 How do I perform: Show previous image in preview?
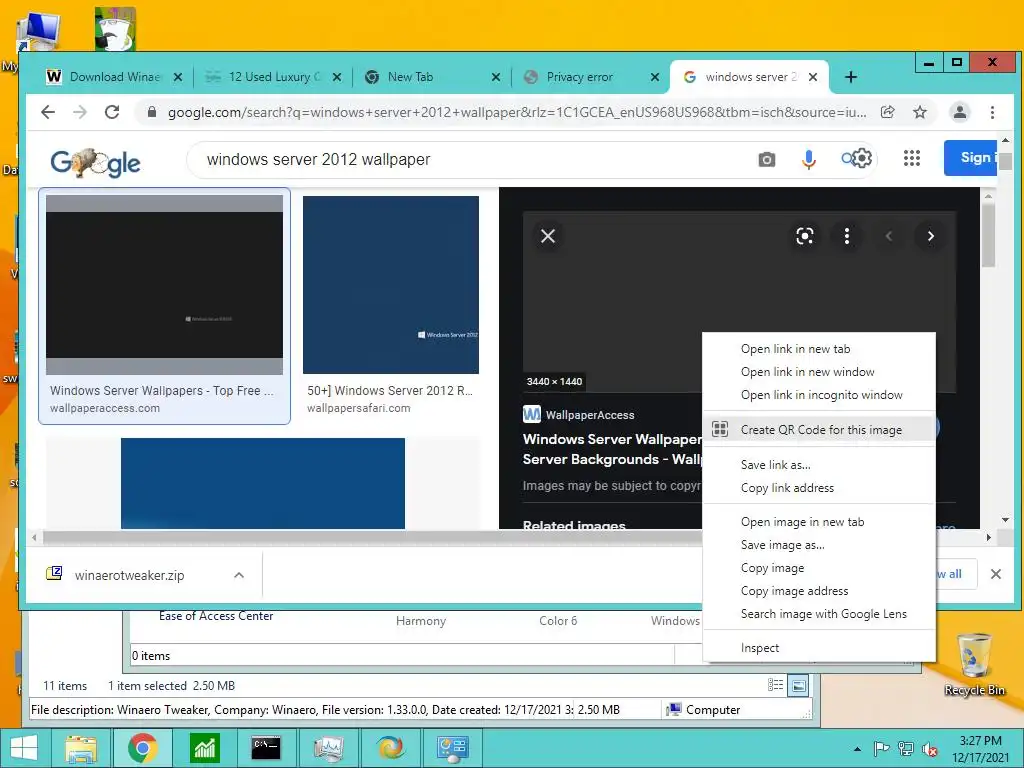[889, 236]
